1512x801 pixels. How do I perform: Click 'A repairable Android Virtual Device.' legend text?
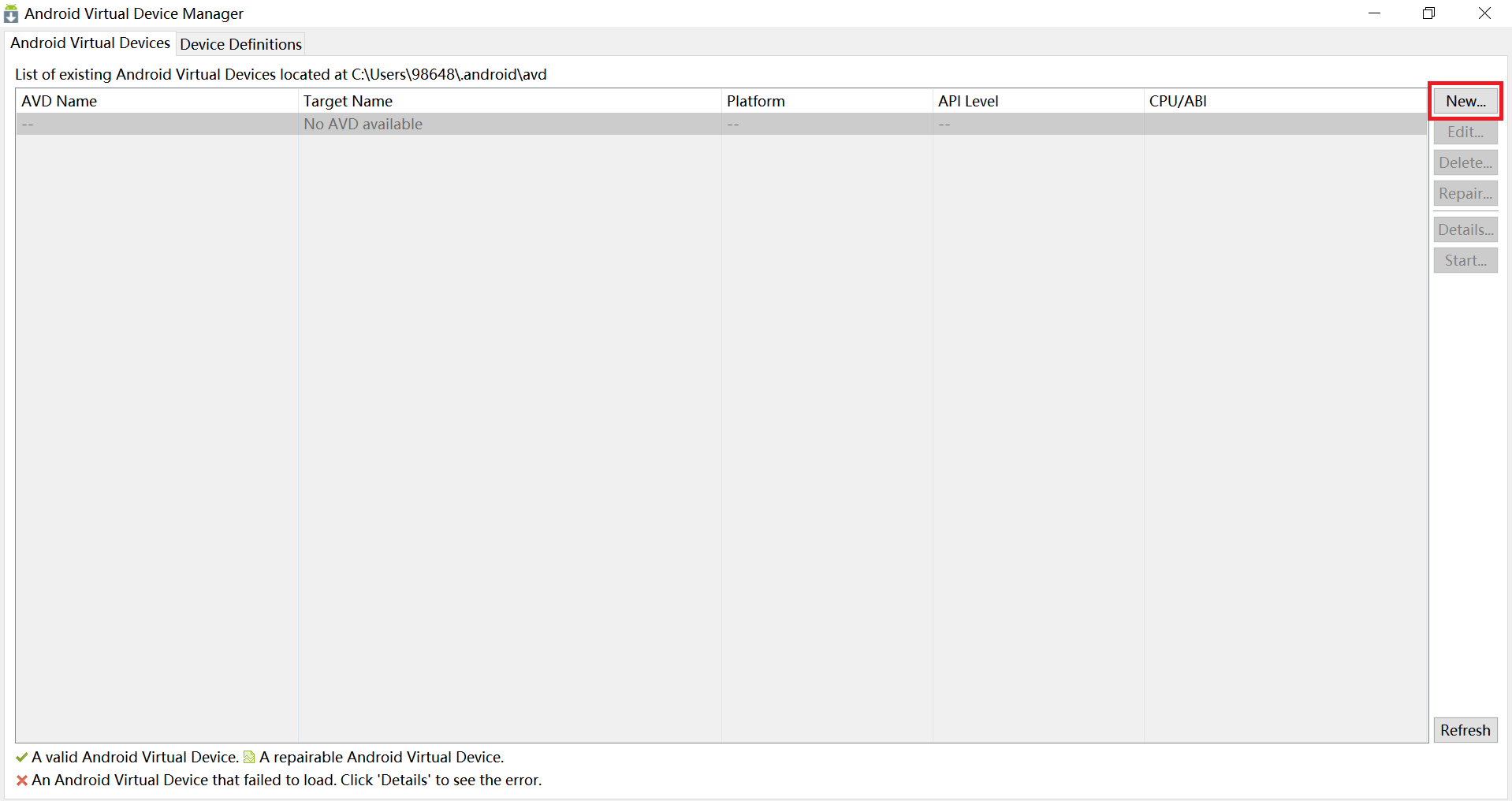point(382,757)
